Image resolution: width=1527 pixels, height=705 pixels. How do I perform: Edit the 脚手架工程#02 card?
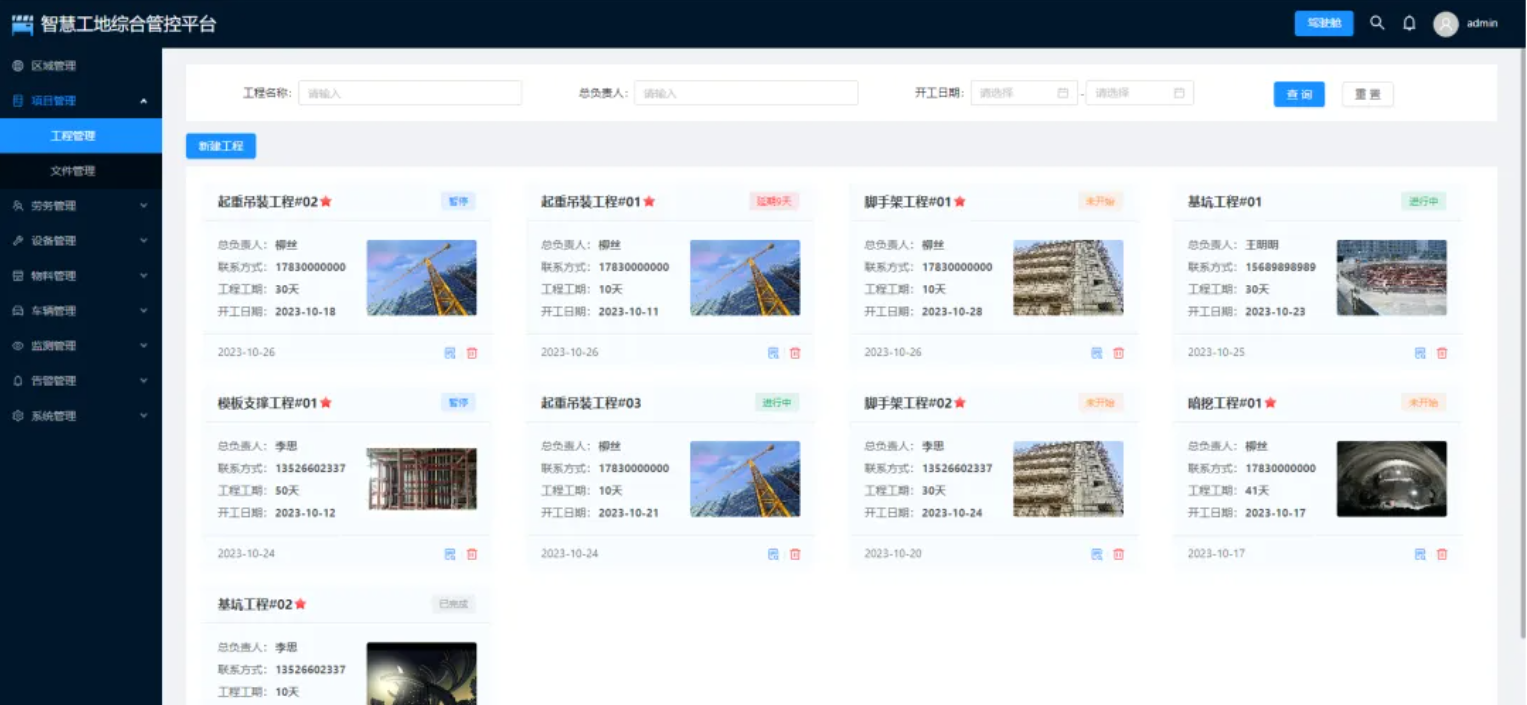click(x=1096, y=554)
